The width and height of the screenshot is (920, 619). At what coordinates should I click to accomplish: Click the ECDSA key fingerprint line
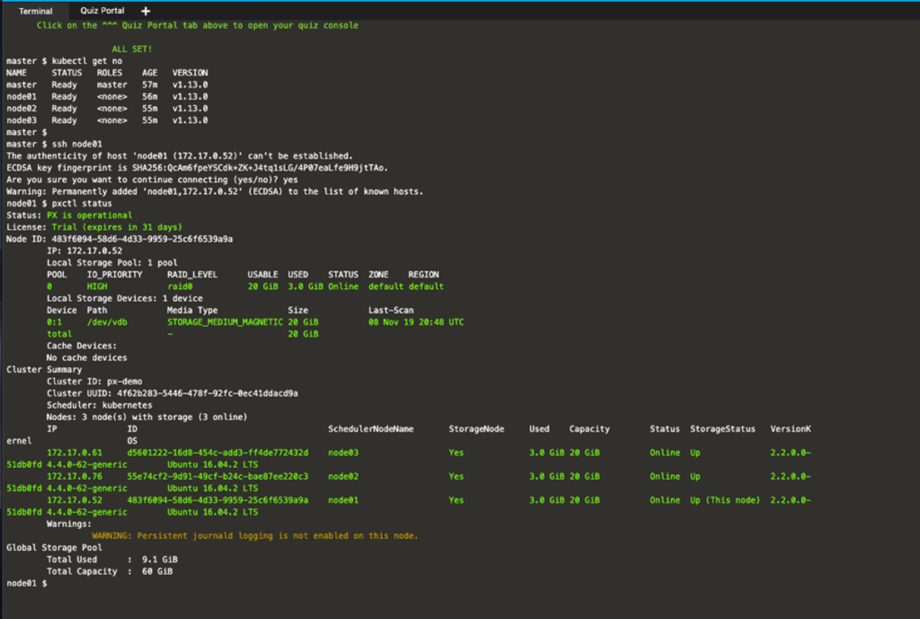click(x=197, y=168)
